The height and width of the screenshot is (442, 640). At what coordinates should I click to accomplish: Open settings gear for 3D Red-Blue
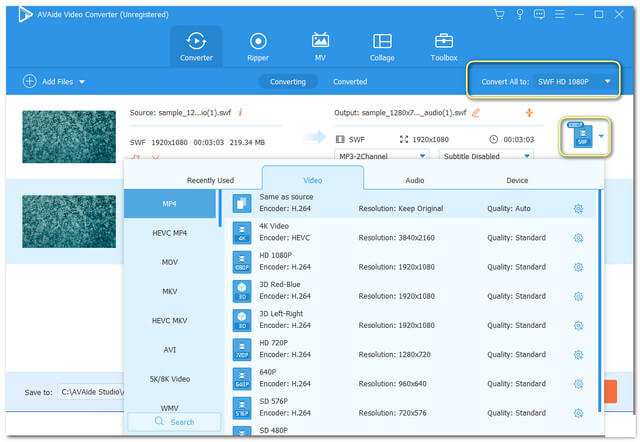click(578, 296)
